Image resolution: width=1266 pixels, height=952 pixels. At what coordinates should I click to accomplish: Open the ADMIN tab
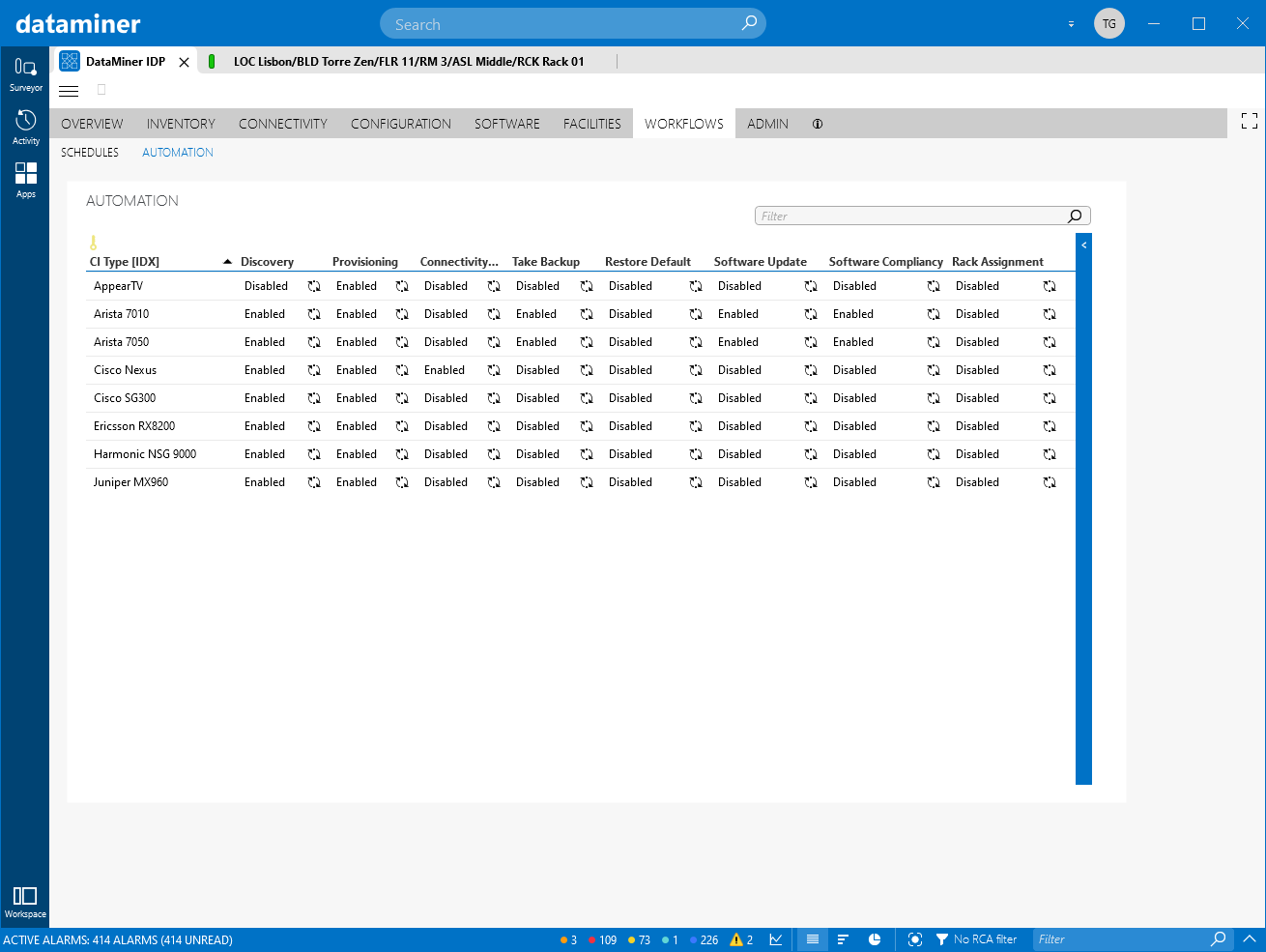click(767, 124)
